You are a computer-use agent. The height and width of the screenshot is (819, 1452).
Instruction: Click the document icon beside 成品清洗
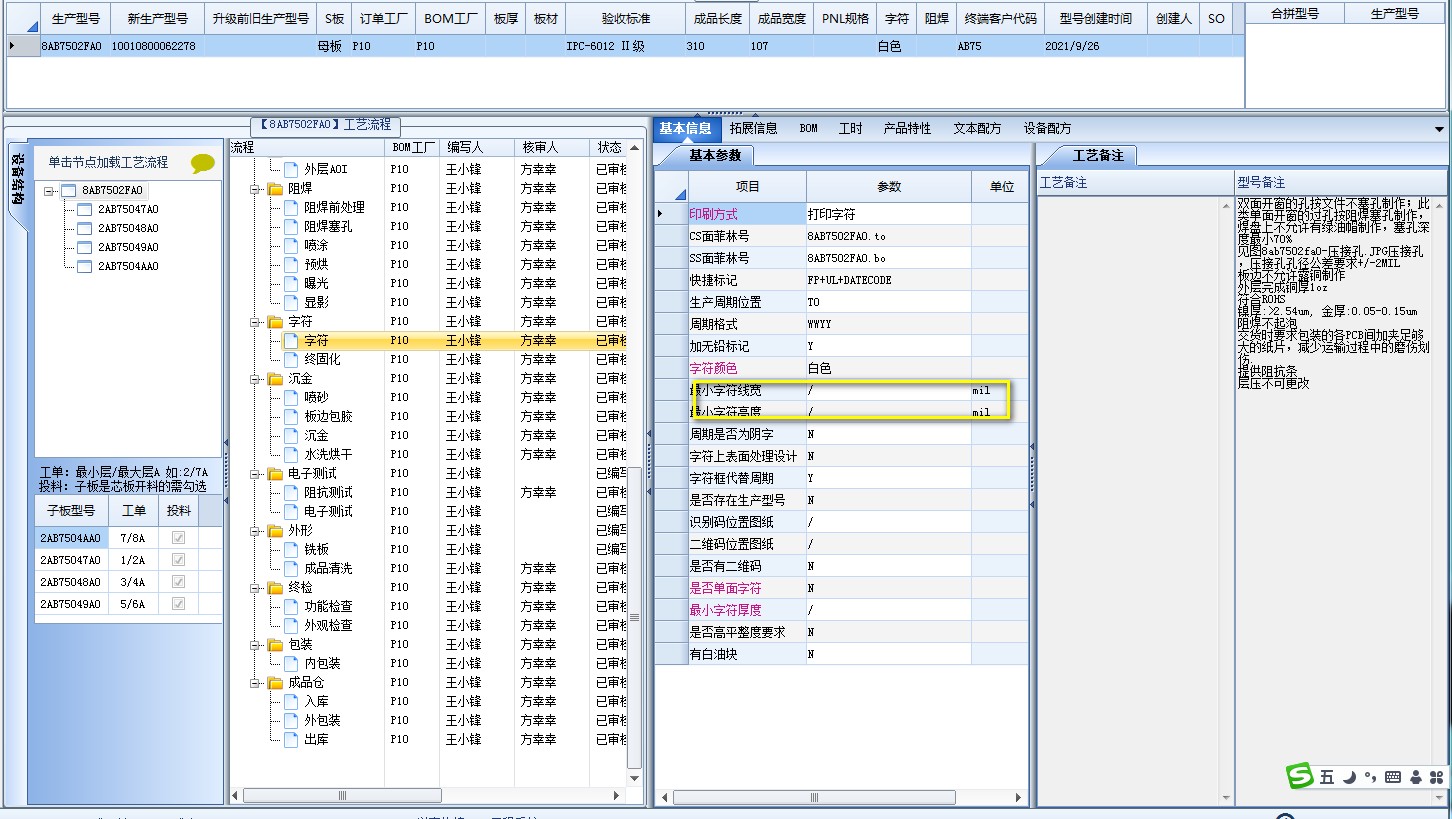[x=291, y=568]
